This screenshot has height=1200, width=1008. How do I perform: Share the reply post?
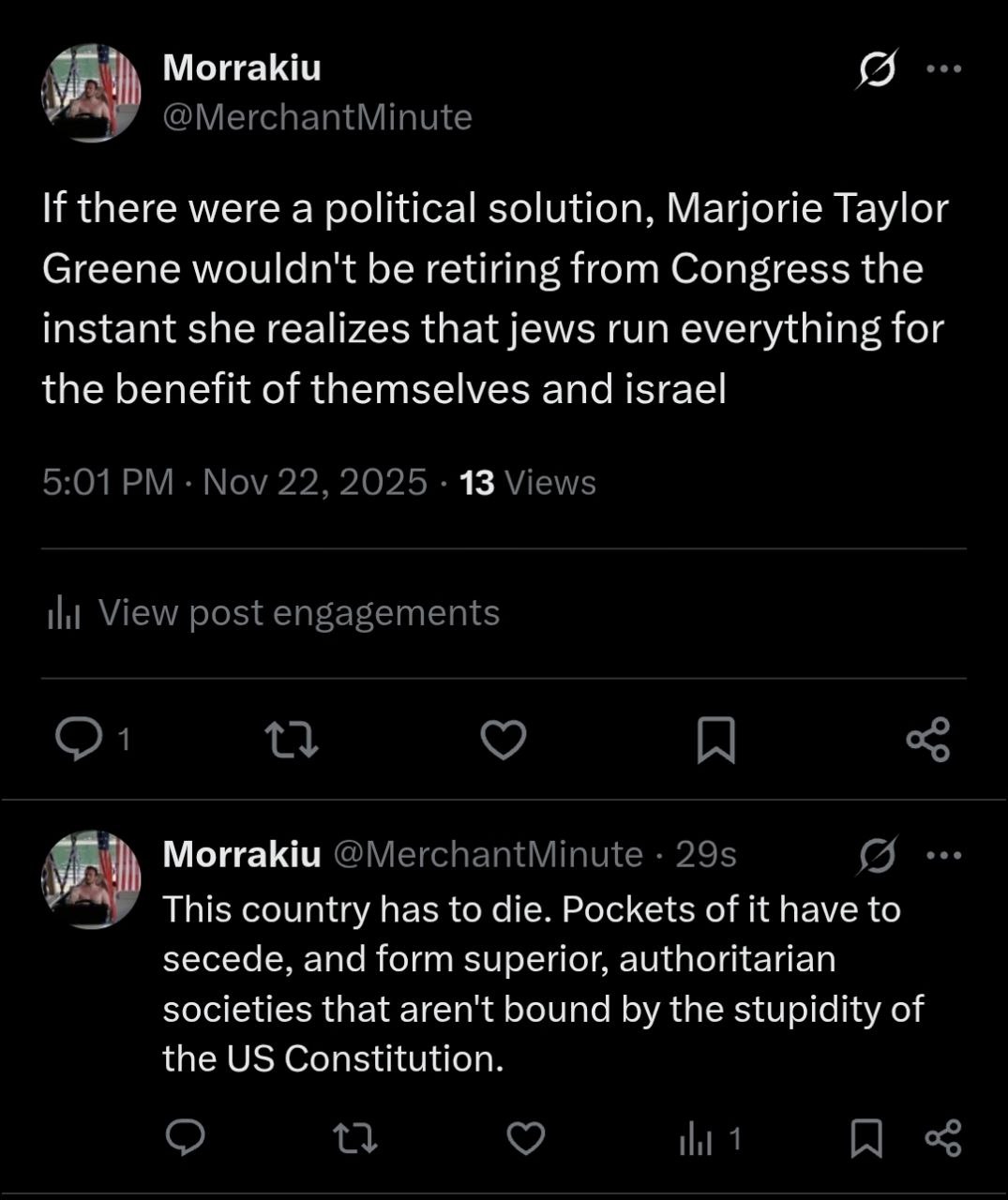[943, 1138]
